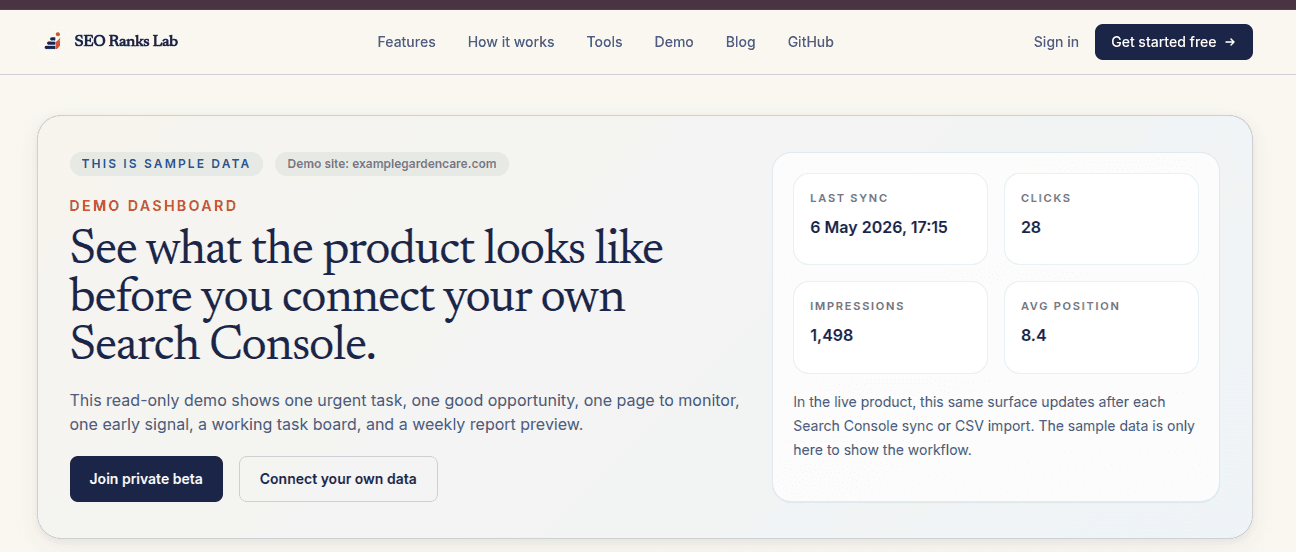Click Sign in

(1056, 42)
